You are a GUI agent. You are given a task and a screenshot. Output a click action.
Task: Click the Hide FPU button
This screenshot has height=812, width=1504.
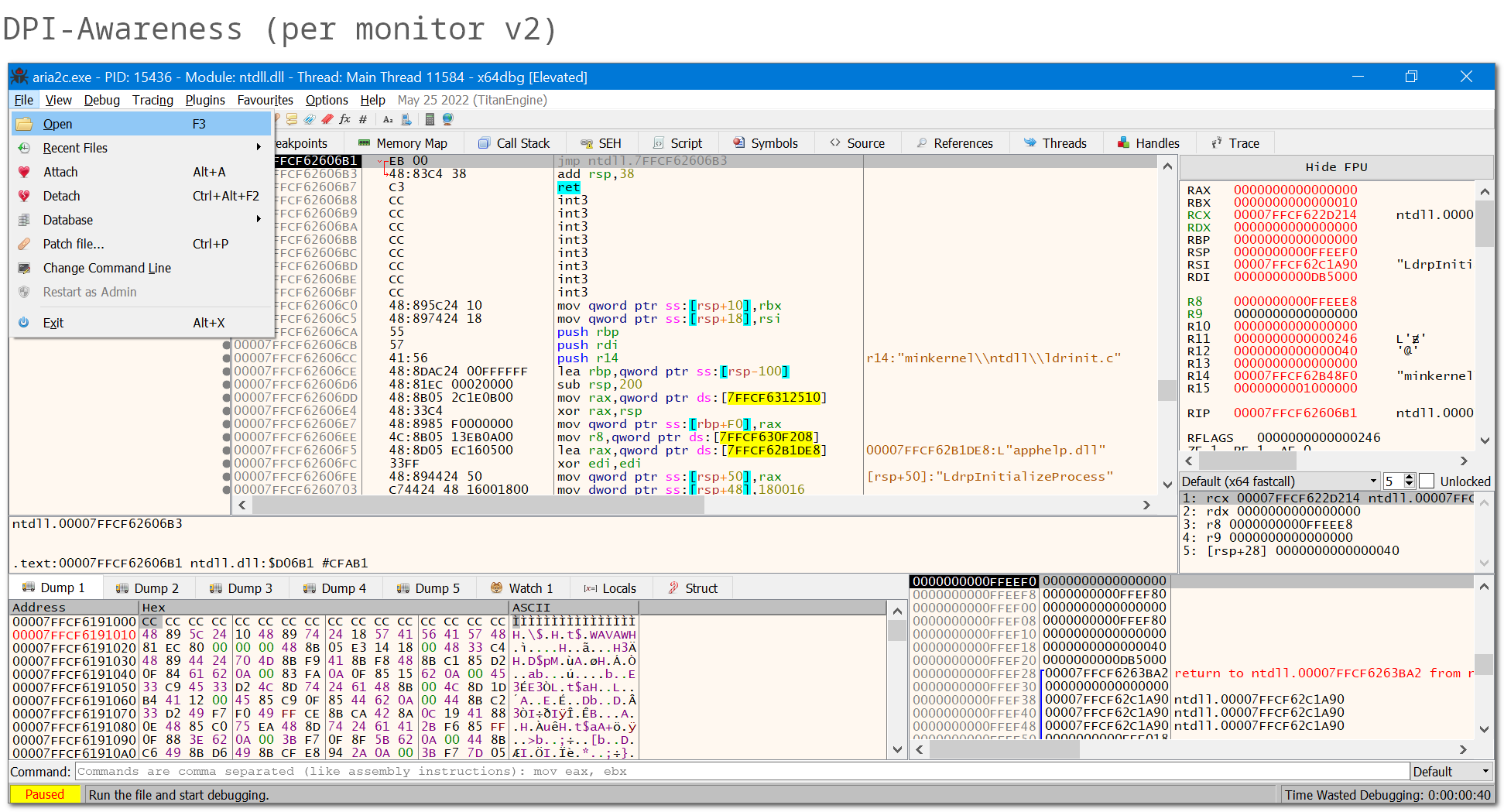click(x=1337, y=166)
